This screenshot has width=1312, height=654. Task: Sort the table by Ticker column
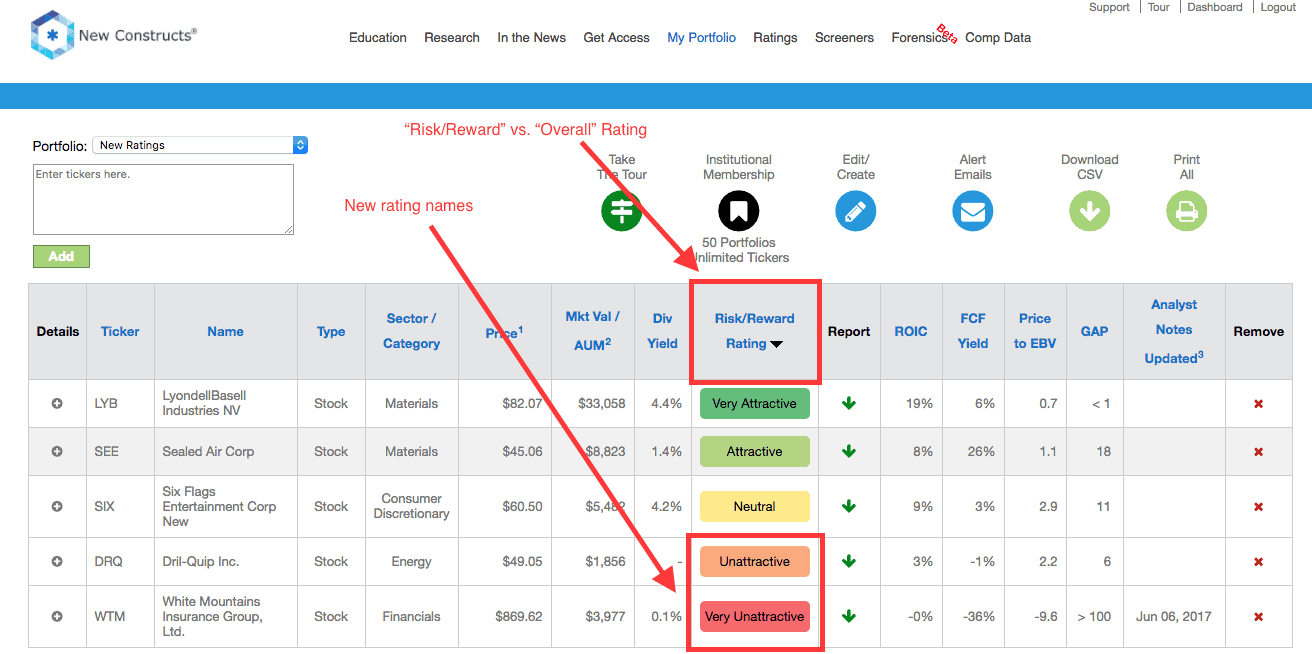click(120, 331)
